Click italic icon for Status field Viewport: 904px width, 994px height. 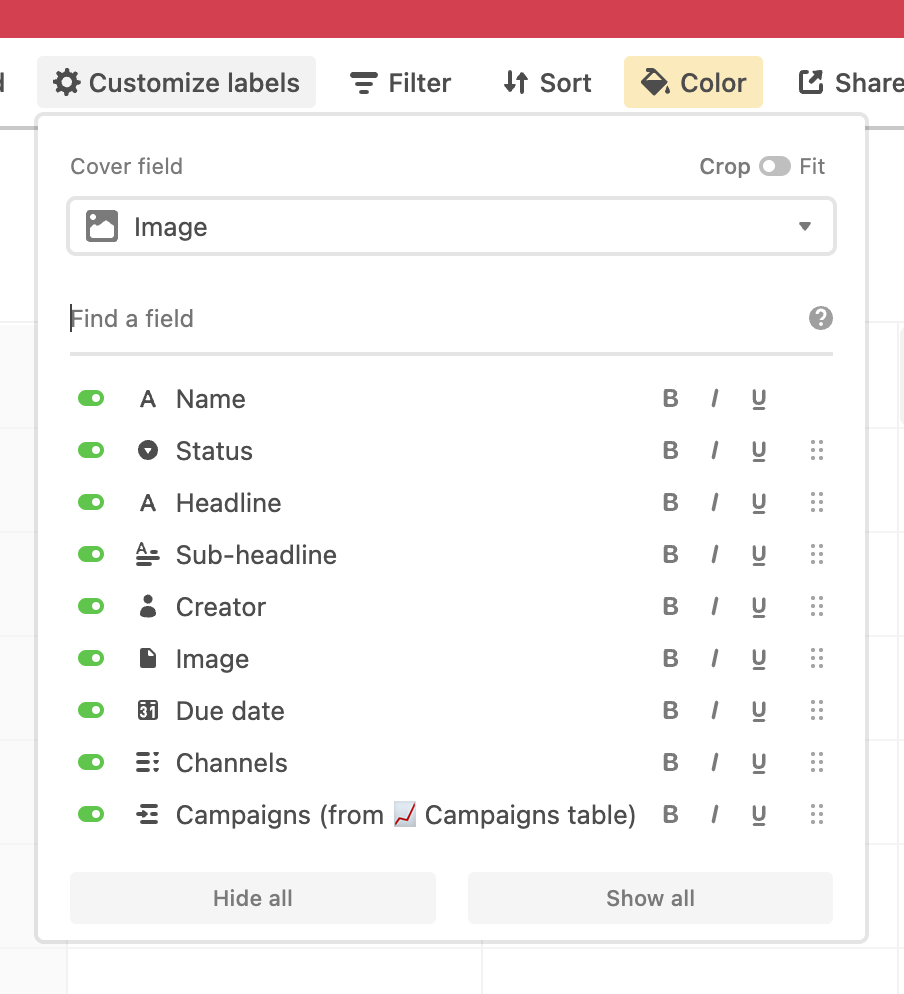coord(714,451)
